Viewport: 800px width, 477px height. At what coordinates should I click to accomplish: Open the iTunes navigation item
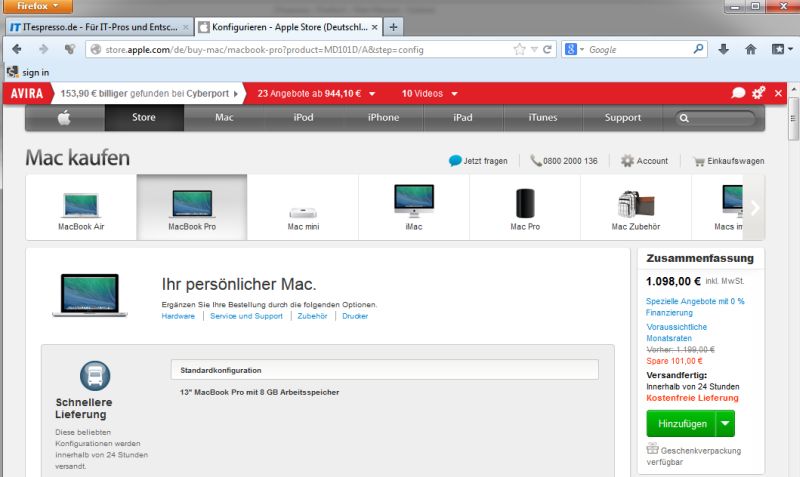point(543,117)
